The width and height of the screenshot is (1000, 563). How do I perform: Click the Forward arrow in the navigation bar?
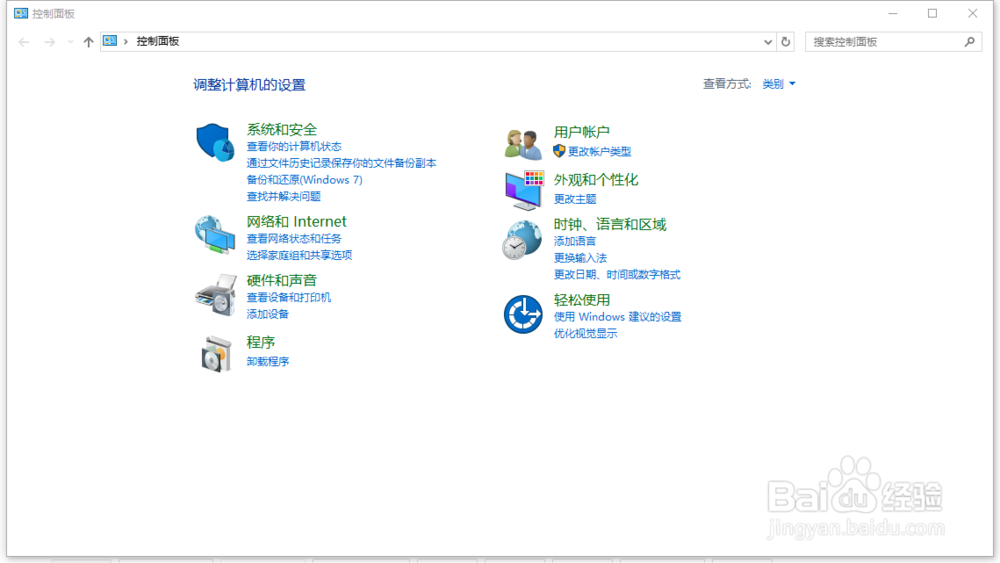click(50, 42)
